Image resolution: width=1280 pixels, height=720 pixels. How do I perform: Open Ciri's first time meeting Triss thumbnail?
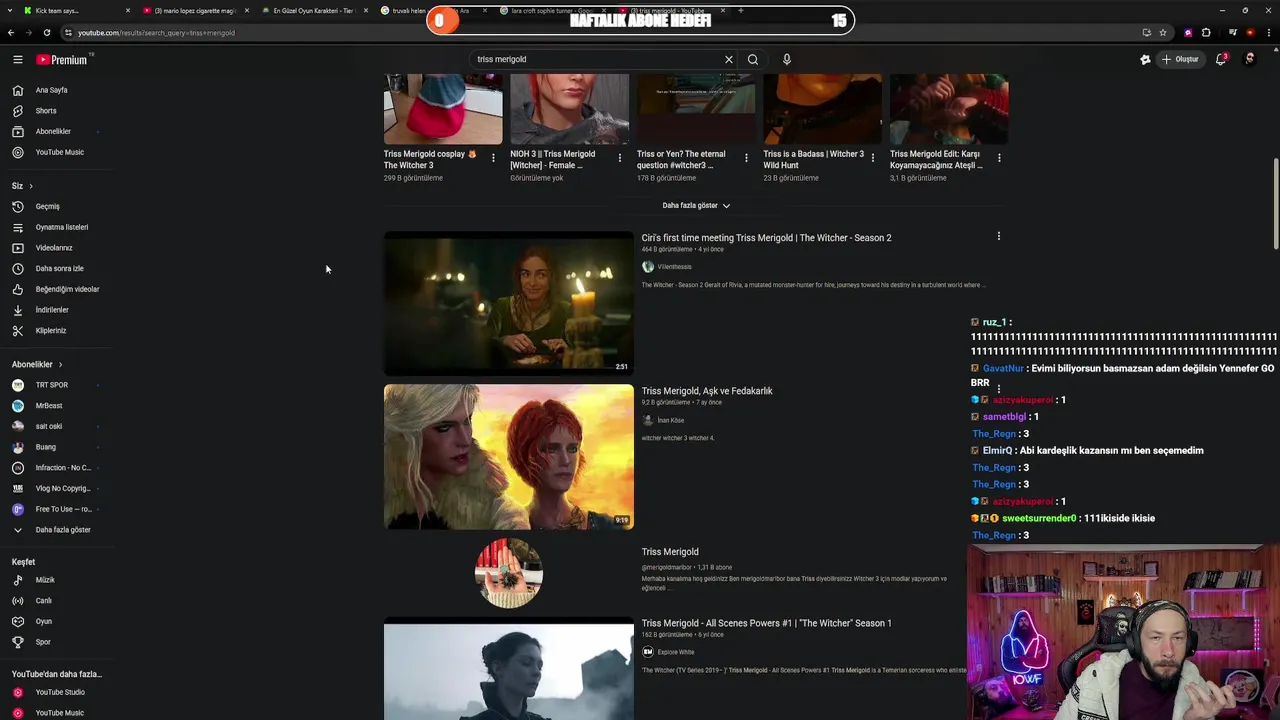coord(509,303)
